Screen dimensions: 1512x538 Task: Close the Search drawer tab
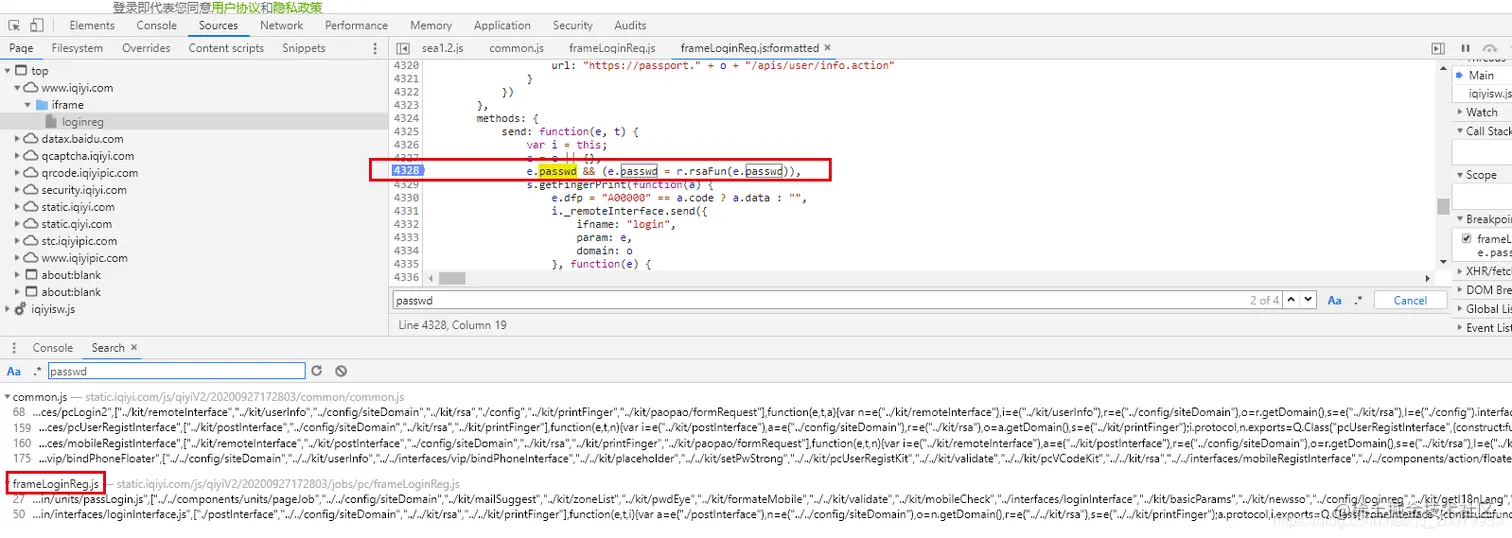(x=133, y=347)
